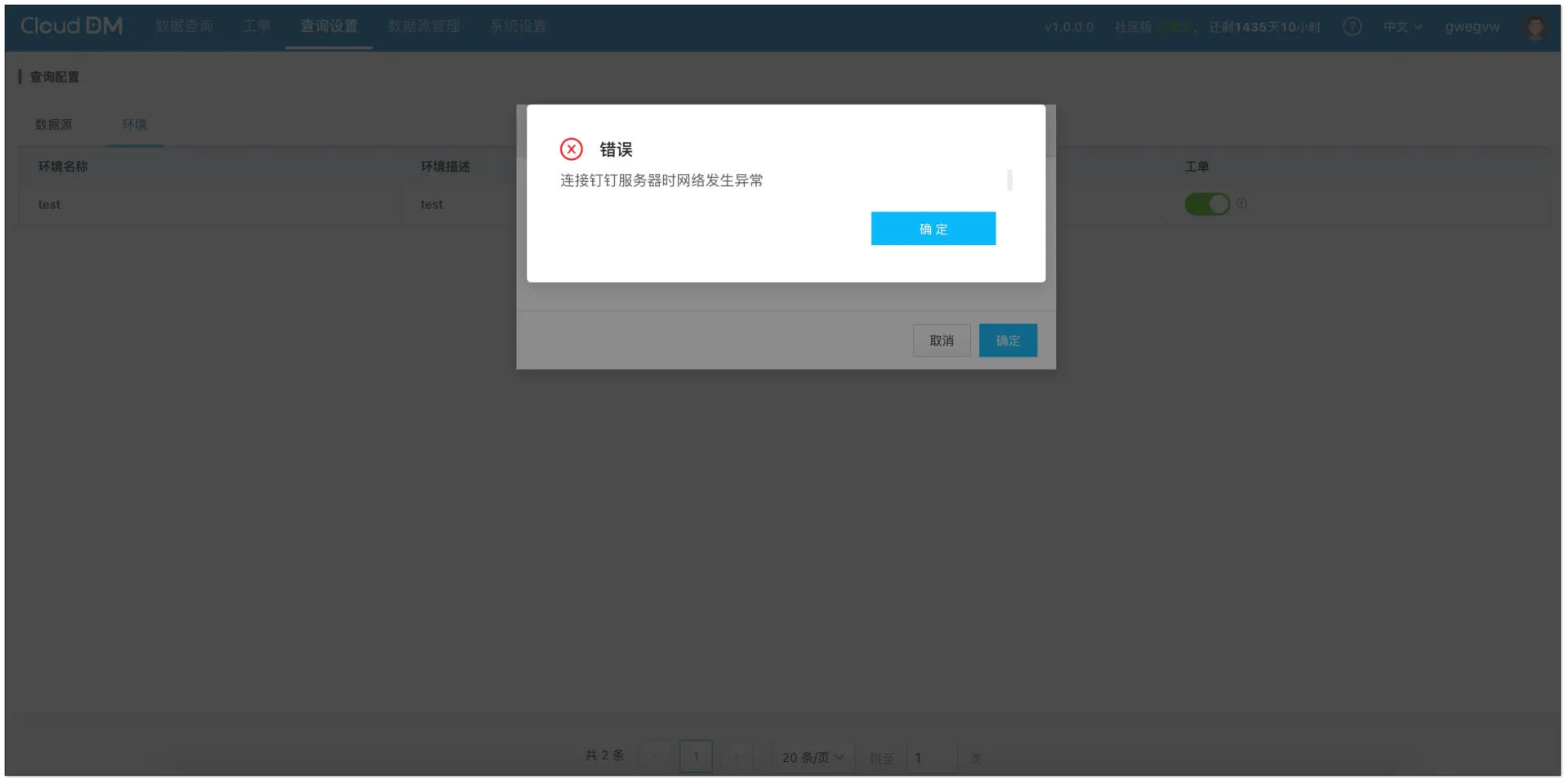Click the gwegvw username

tap(1472, 27)
